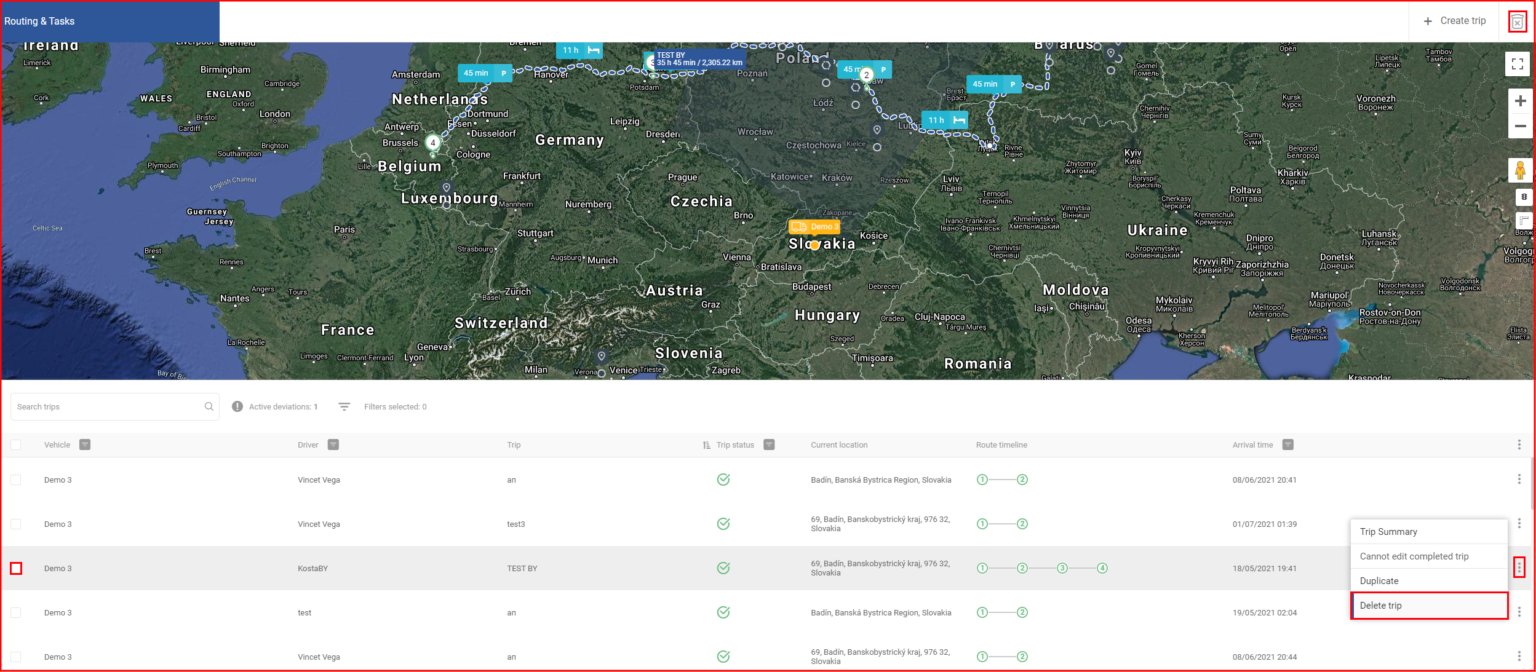
Task: Toggle map fullscreen view
Action: [1517, 63]
